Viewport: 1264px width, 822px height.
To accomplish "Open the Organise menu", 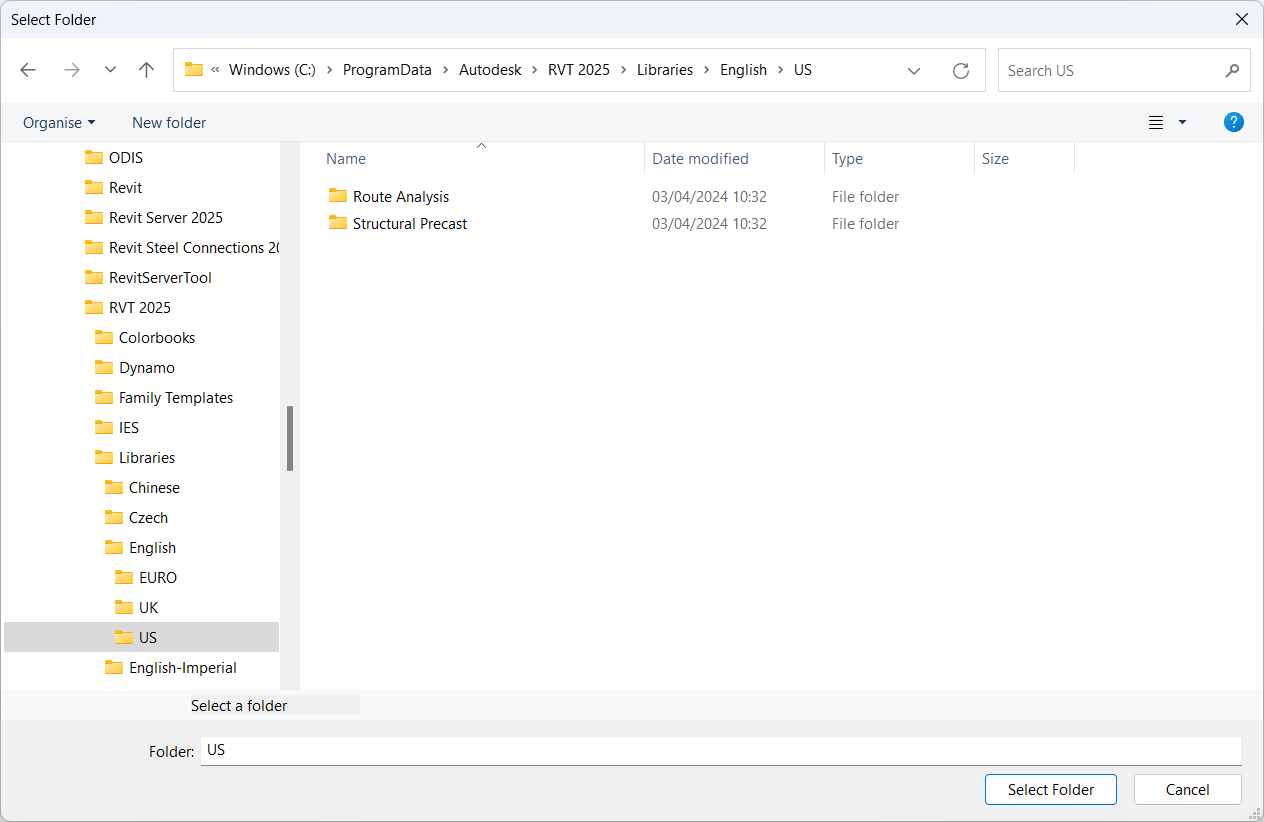I will point(59,122).
